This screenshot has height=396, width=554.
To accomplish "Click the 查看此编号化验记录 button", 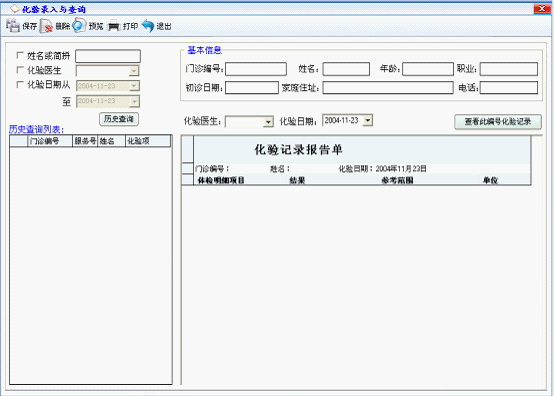I will click(x=498, y=122).
